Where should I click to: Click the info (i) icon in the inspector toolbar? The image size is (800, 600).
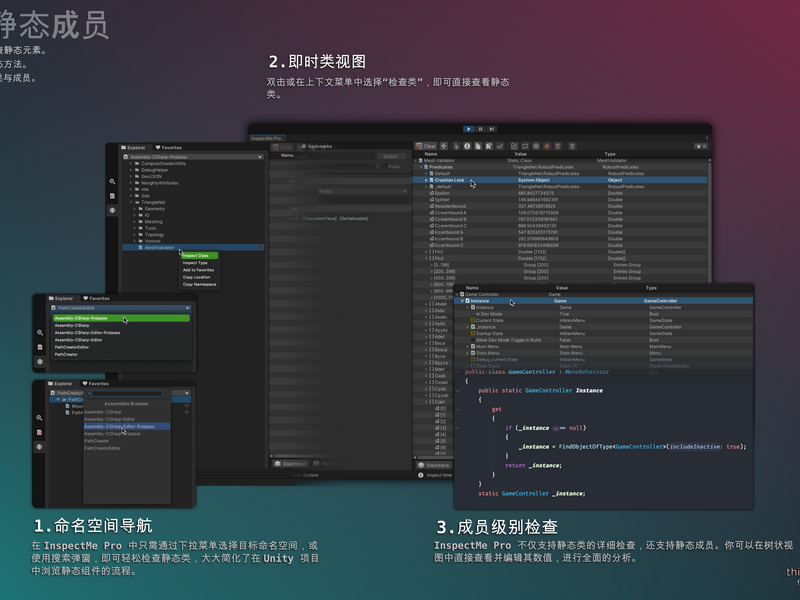(x=467, y=146)
